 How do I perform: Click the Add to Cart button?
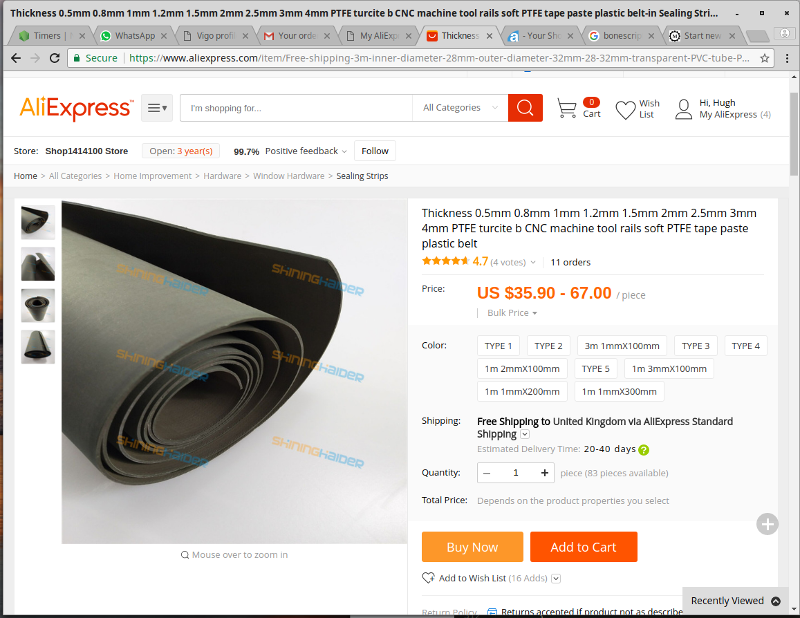[x=583, y=547]
